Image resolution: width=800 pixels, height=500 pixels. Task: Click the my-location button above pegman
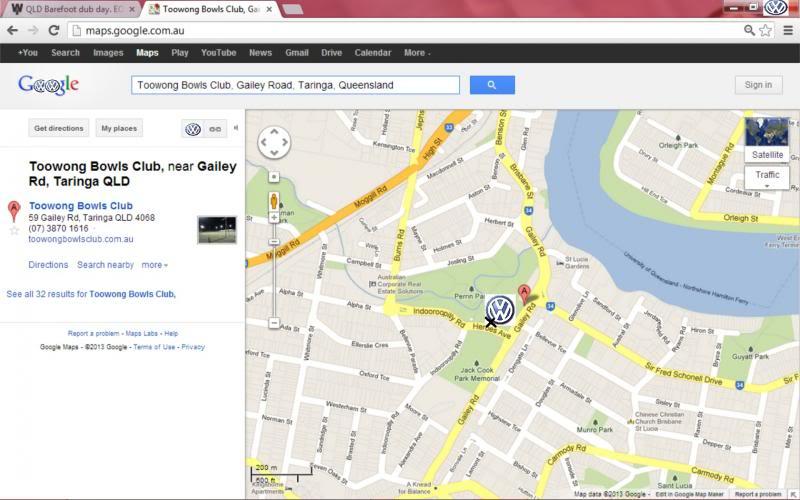[x=274, y=177]
